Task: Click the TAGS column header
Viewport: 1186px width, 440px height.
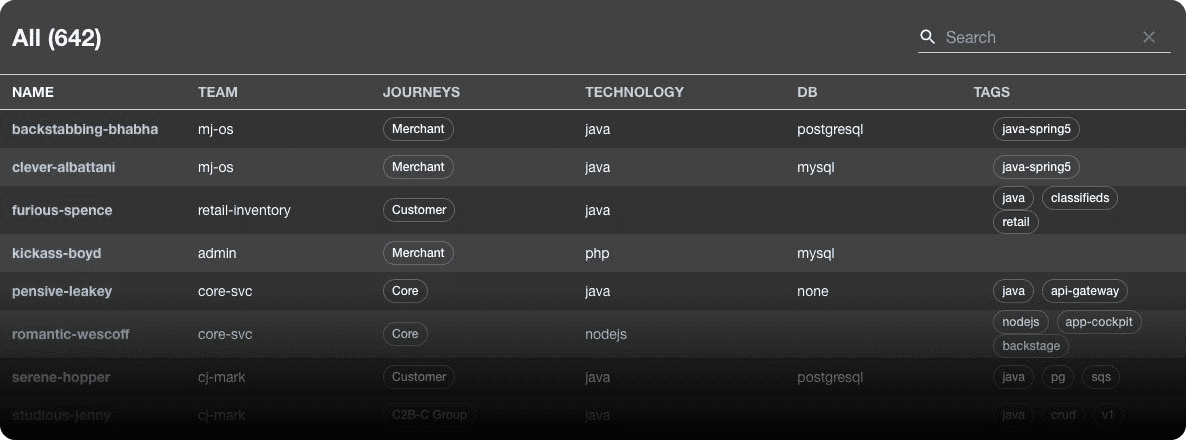Action: coord(991,92)
